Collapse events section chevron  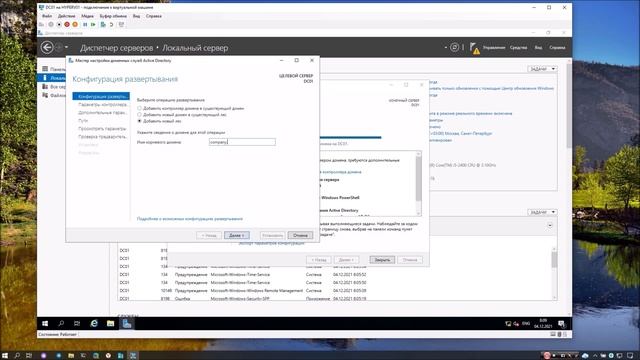coord(550,225)
